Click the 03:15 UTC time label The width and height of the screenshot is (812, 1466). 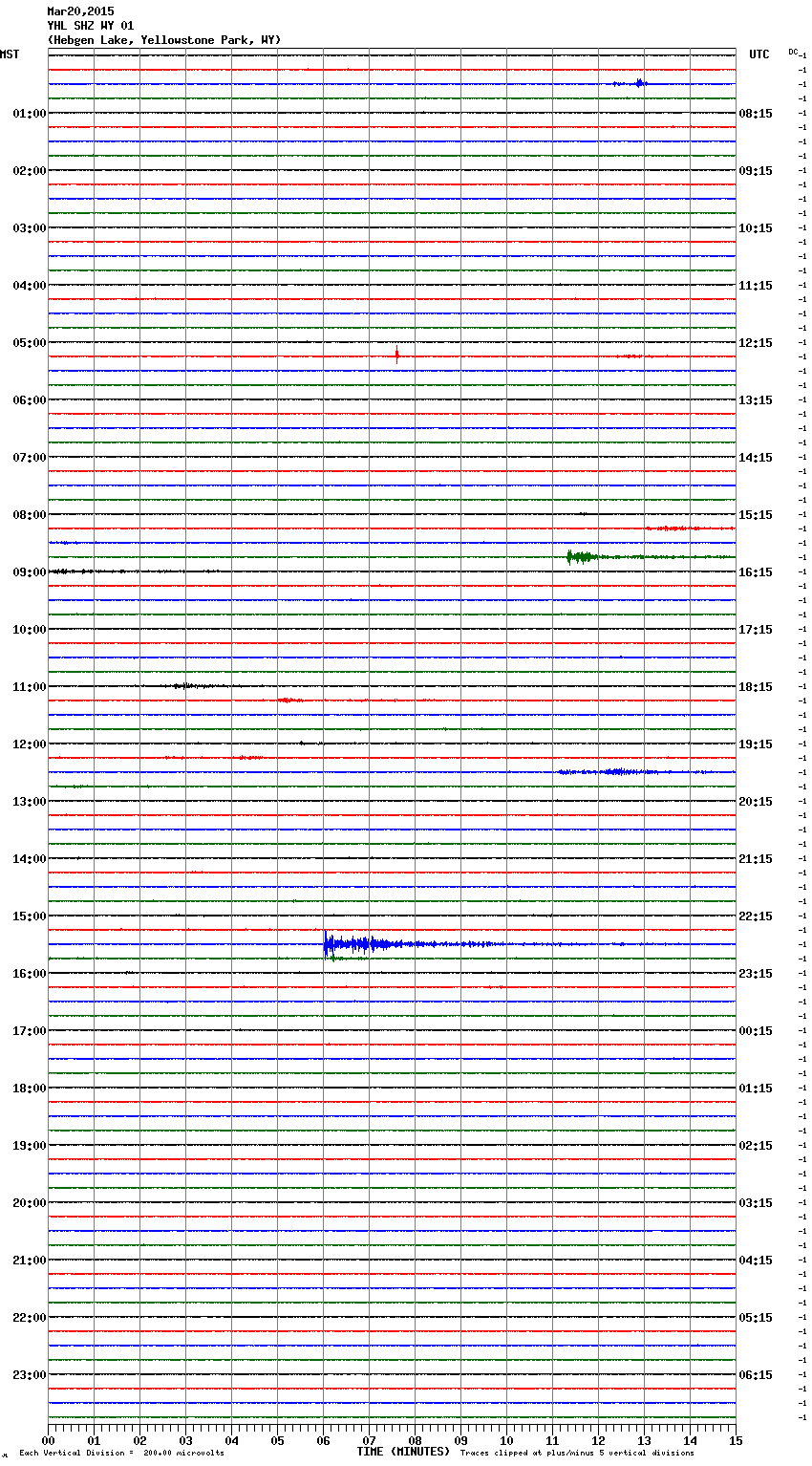tap(756, 1203)
